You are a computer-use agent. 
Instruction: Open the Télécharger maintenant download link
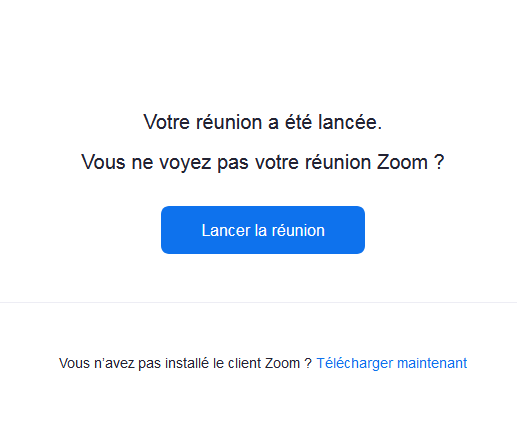pyautogui.click(x=392, y=363)
